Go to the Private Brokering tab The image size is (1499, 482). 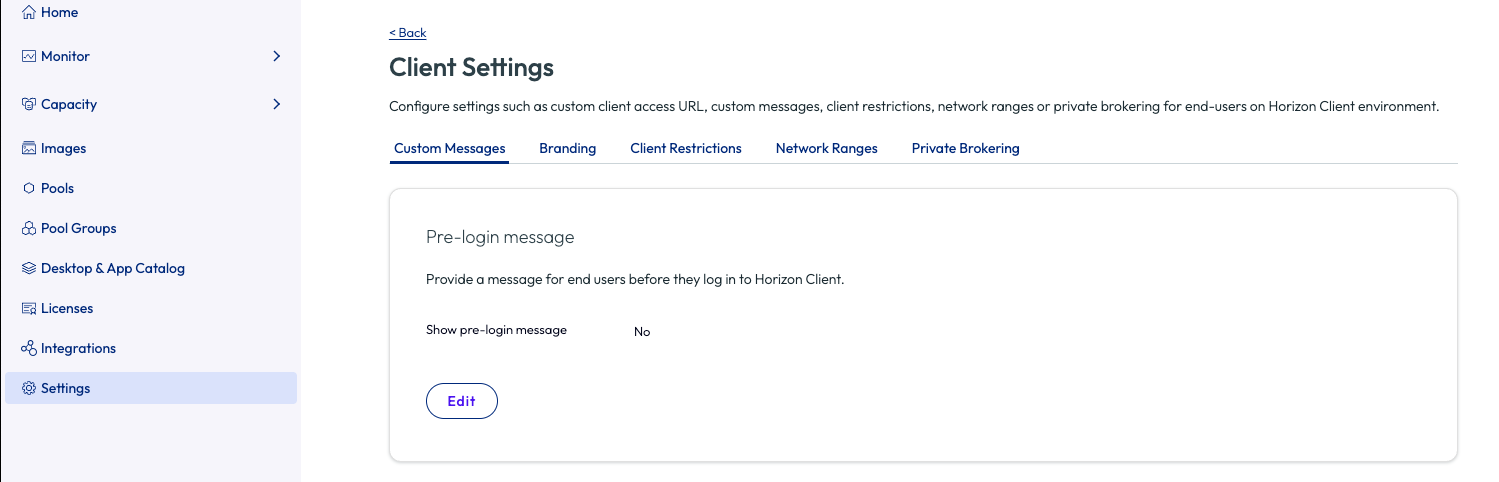point(965,149)
